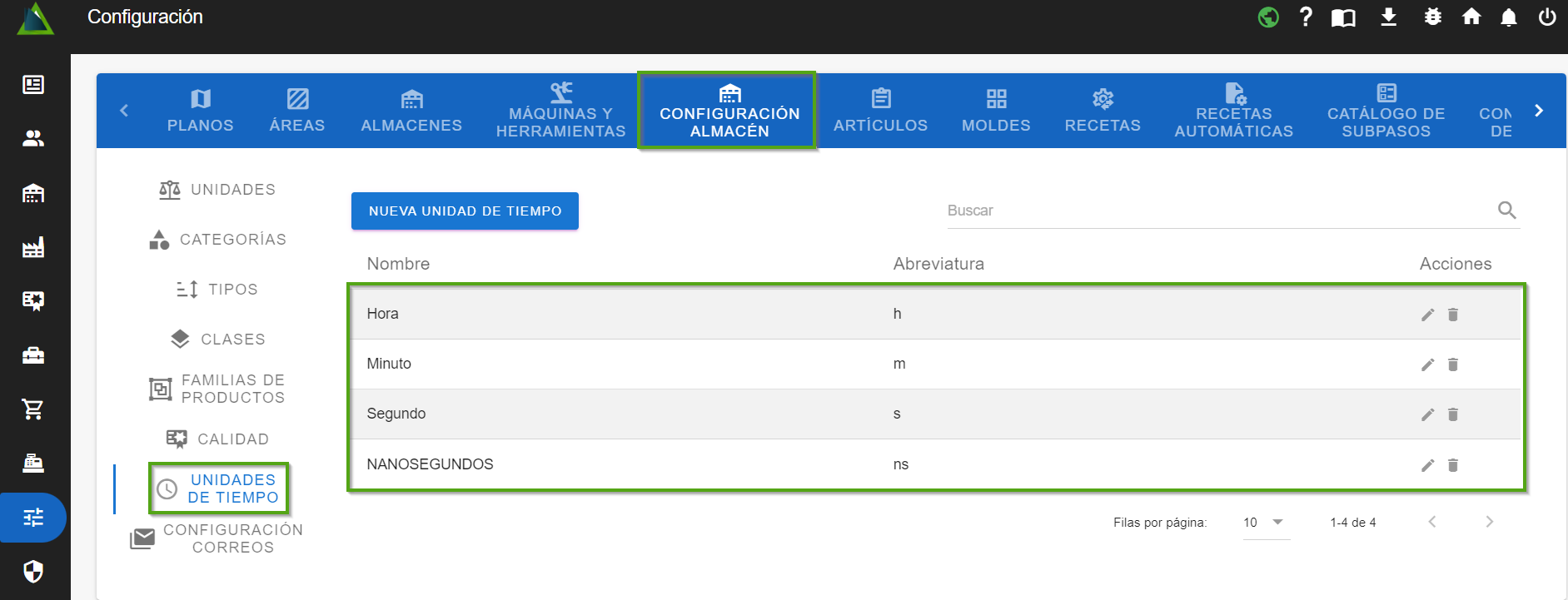Click the trash icon for Minuto

point(1453,364)
